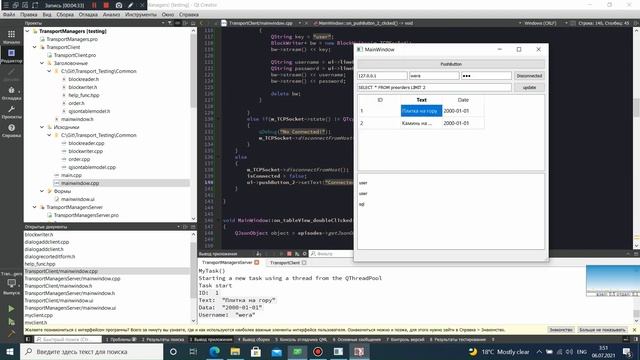
Task: Open Mail app from taskbar
Action: (277, 351)
